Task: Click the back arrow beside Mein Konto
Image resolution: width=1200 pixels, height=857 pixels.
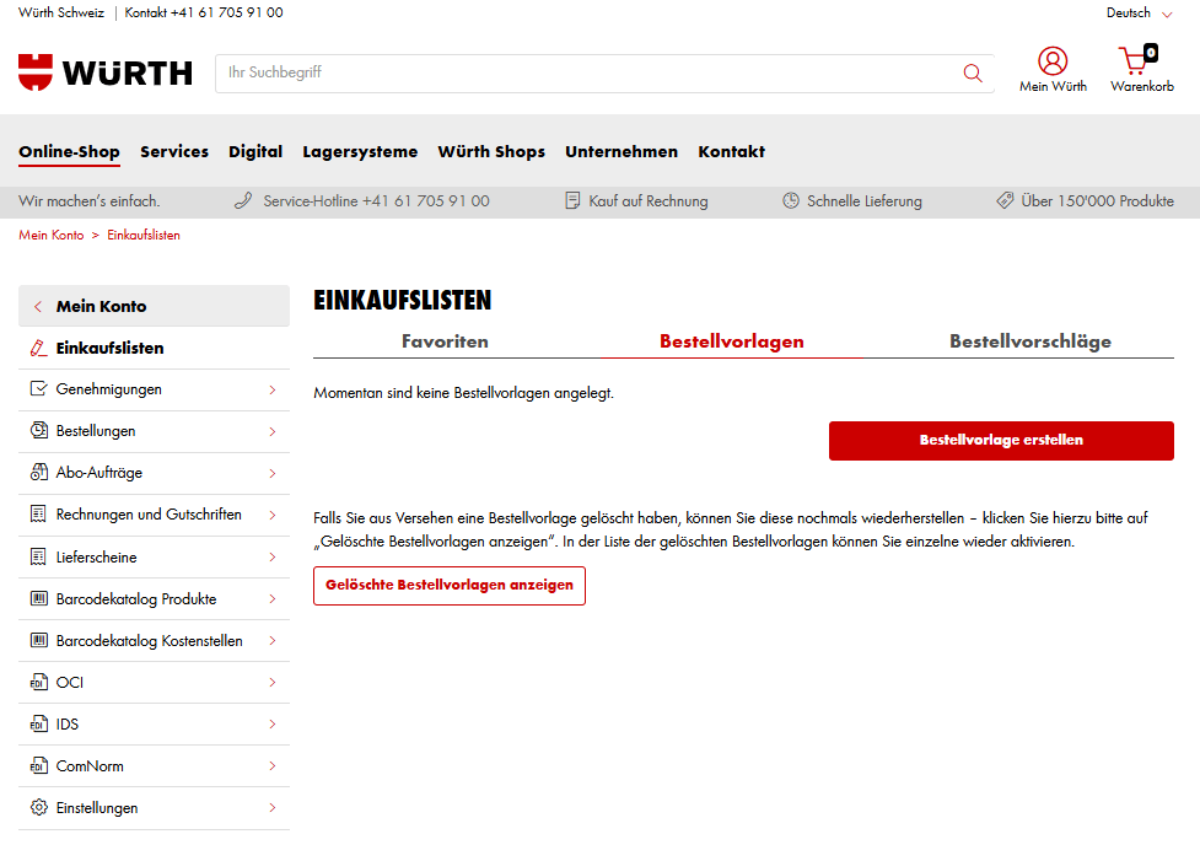Action: point(38,307)
